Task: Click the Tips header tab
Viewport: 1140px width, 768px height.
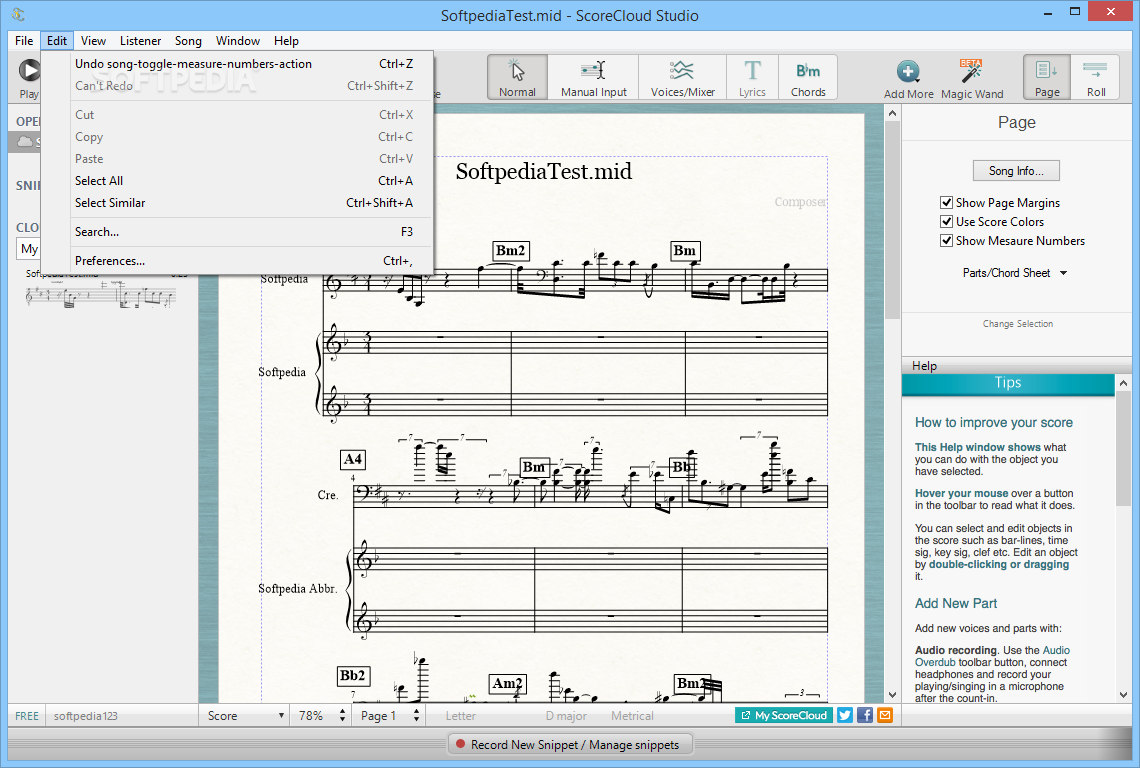Action: 1008,383
